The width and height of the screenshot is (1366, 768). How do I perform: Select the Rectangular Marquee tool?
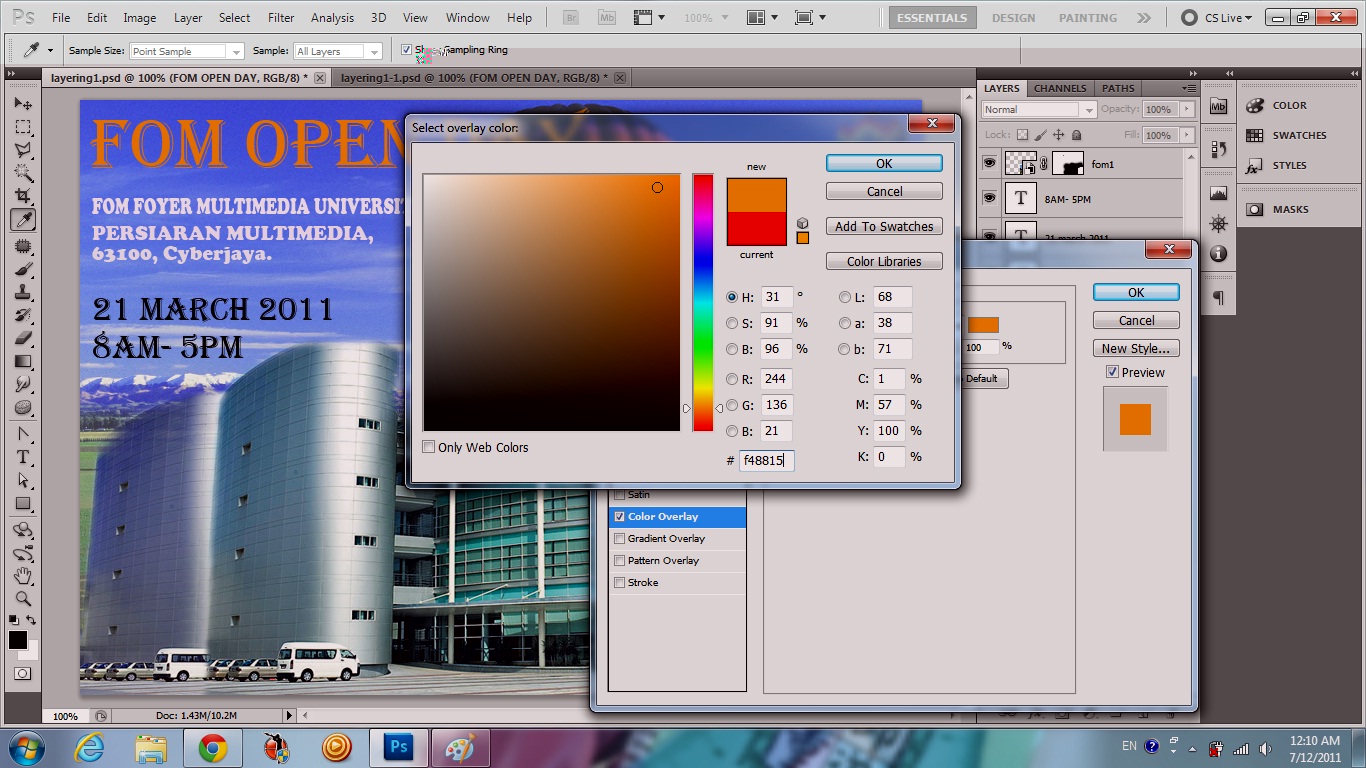(x=23, y=127)
